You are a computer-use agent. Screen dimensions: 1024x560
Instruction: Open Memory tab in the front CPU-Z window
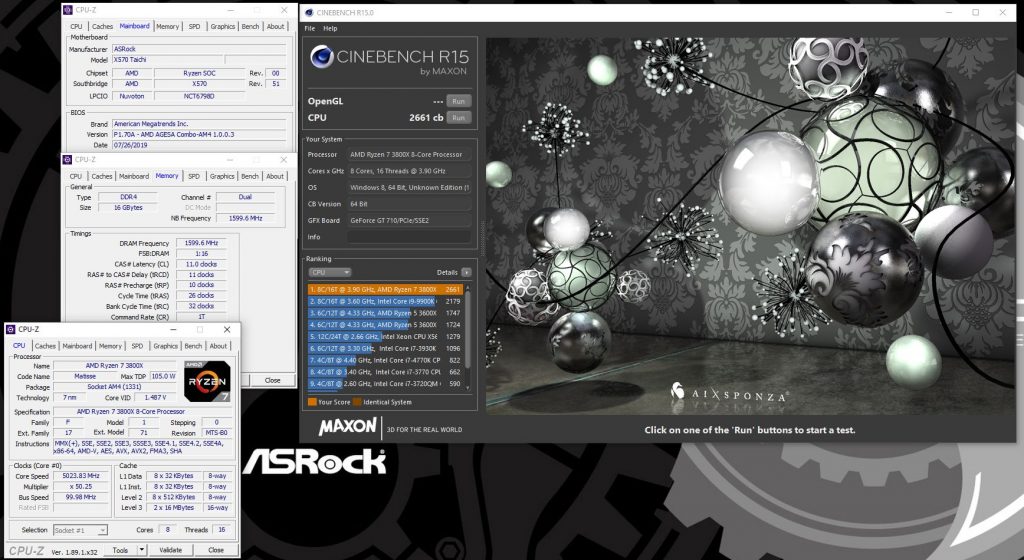[110, 346]
